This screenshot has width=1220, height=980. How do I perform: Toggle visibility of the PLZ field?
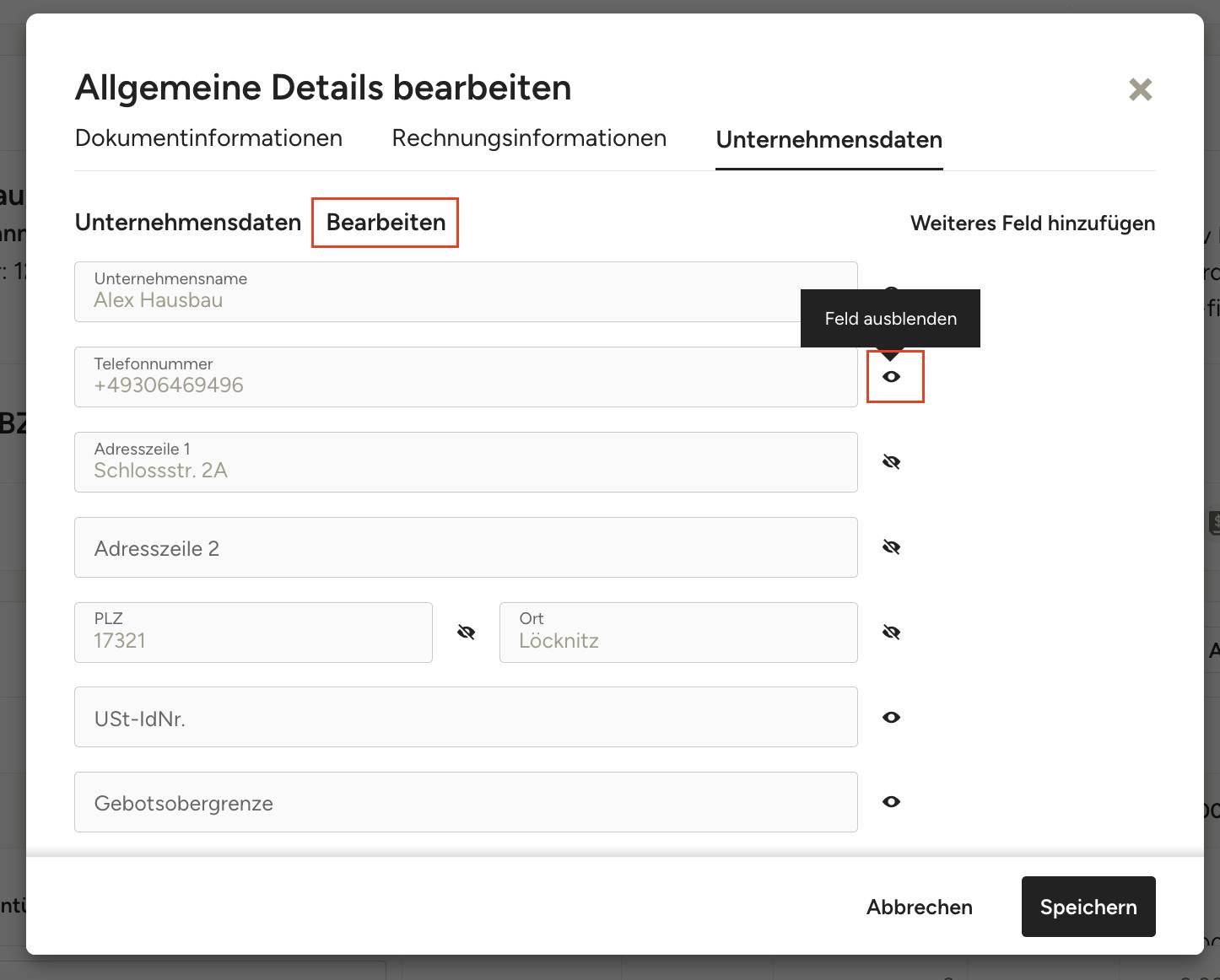[x=466, y=633]
